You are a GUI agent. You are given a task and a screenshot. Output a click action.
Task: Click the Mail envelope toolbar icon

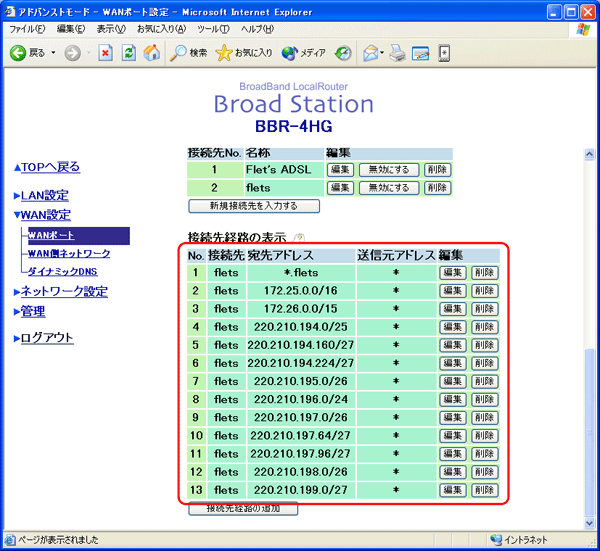click(370, 53)
